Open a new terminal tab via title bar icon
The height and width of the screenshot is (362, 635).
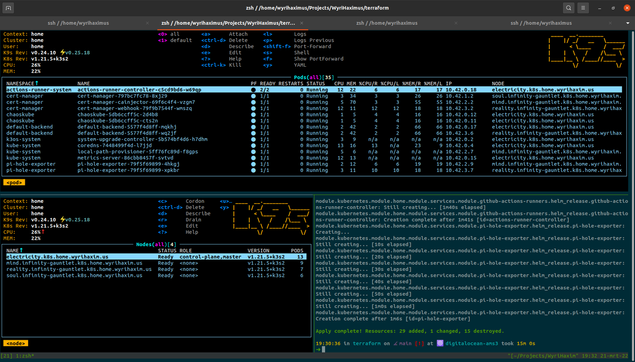click(8, 8)
